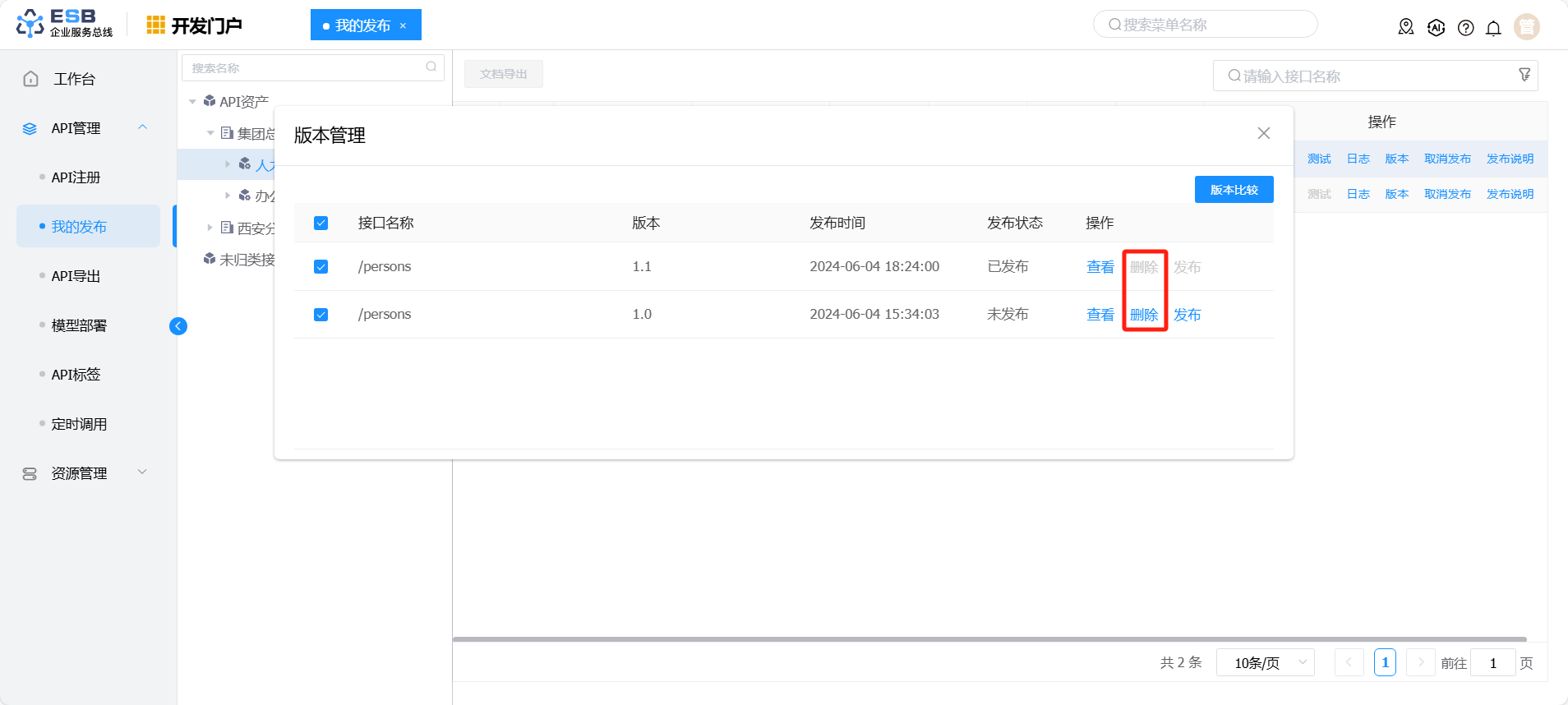The height and width of the screenshot is (705, 1568).
Task: Focus the 搜索名称 tree search field
Action: tap(312, 67)
